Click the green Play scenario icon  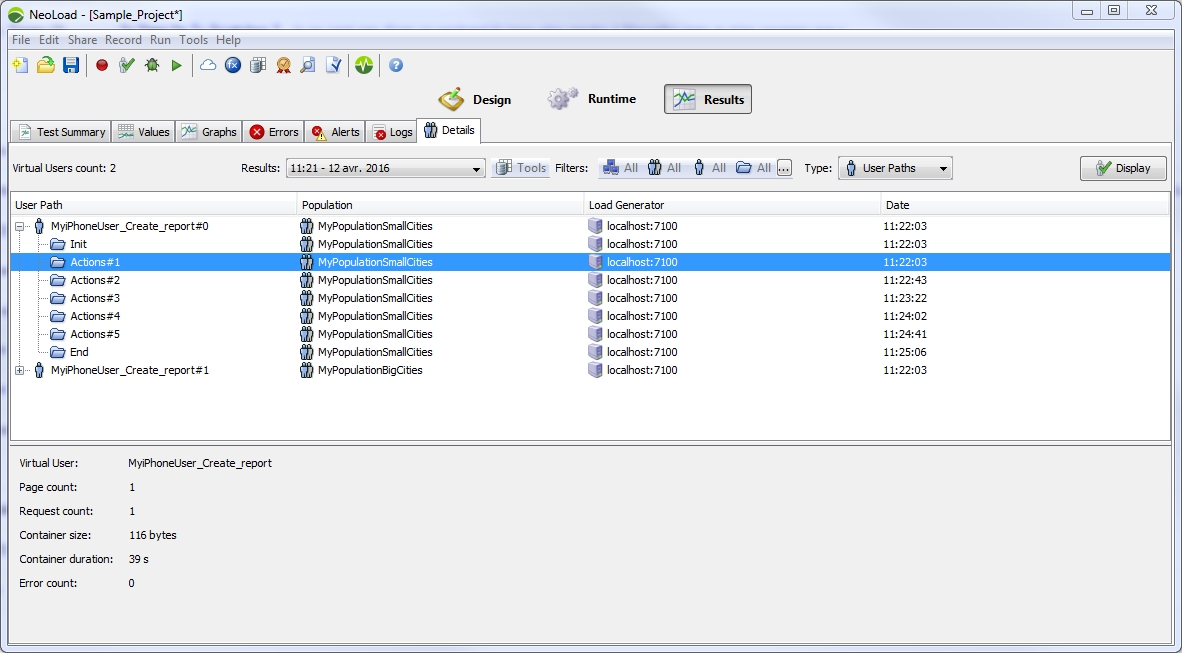(x=177, y=65)
